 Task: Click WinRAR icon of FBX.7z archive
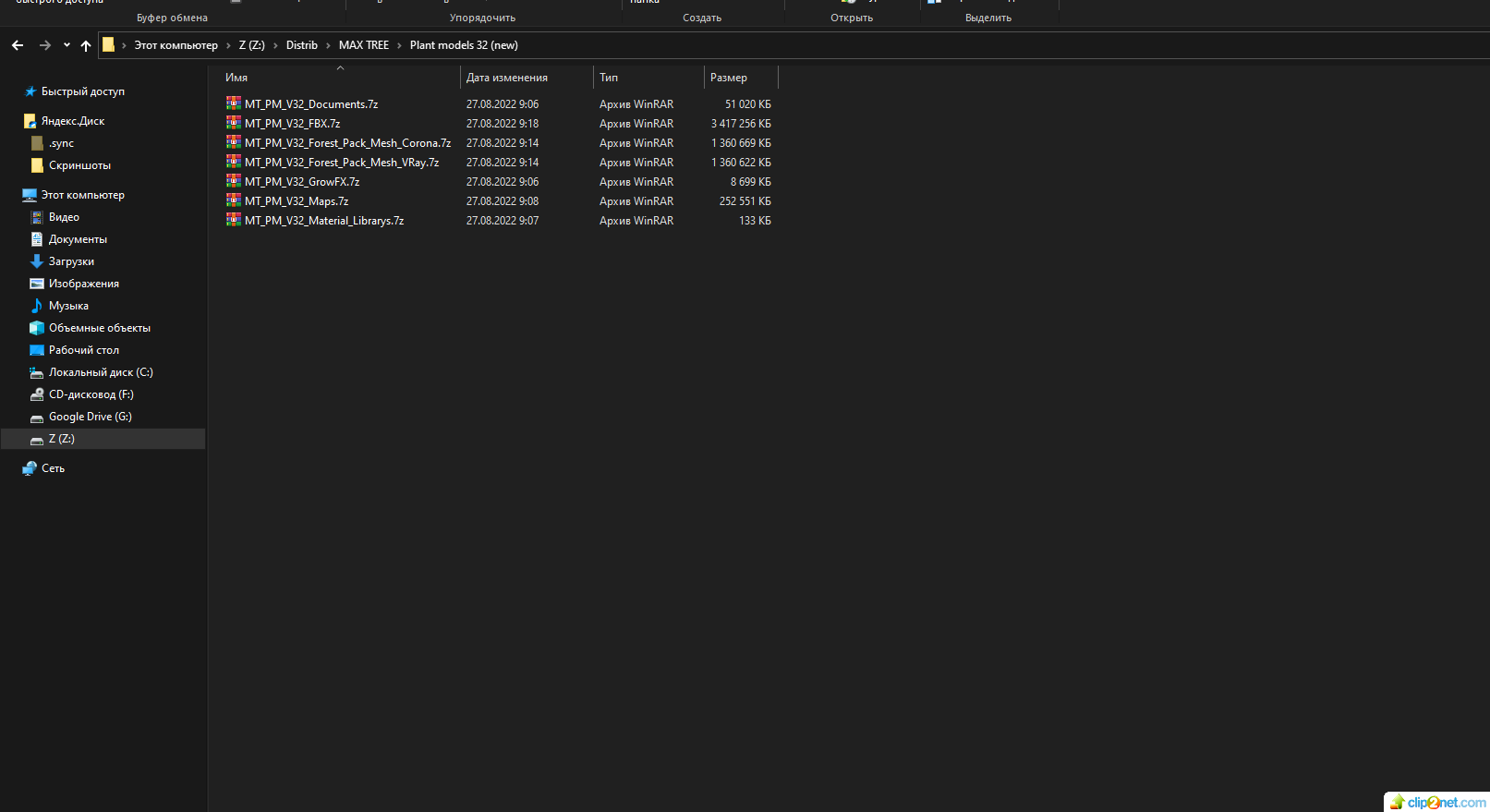coord(234,123)
